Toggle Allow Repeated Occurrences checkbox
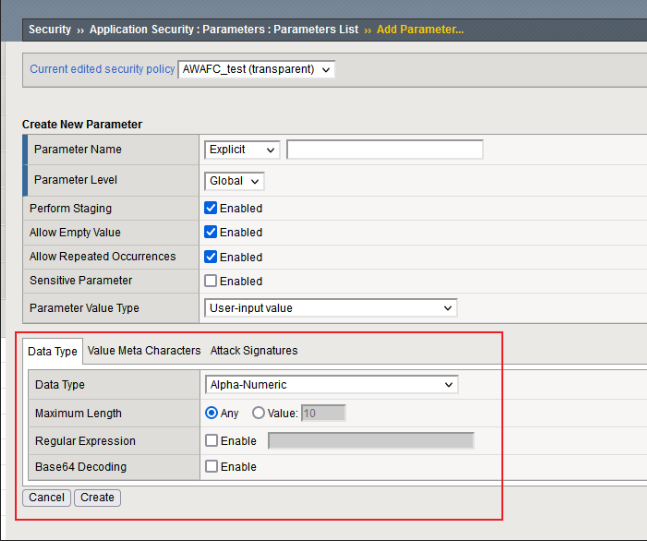This screenshot has width=647, height=541. (x=211, y=257)
